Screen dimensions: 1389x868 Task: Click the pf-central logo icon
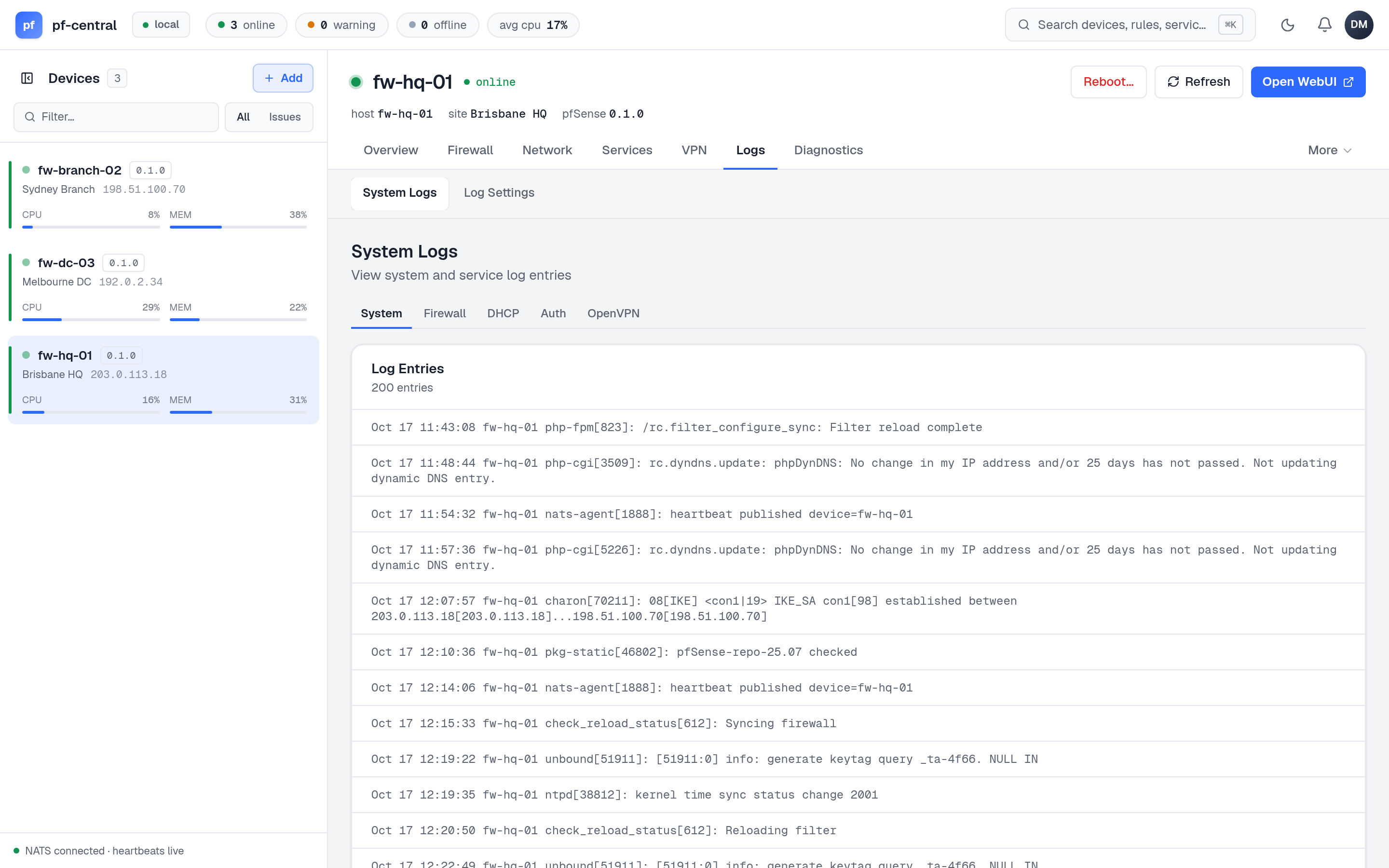click(x=29, y=25)
